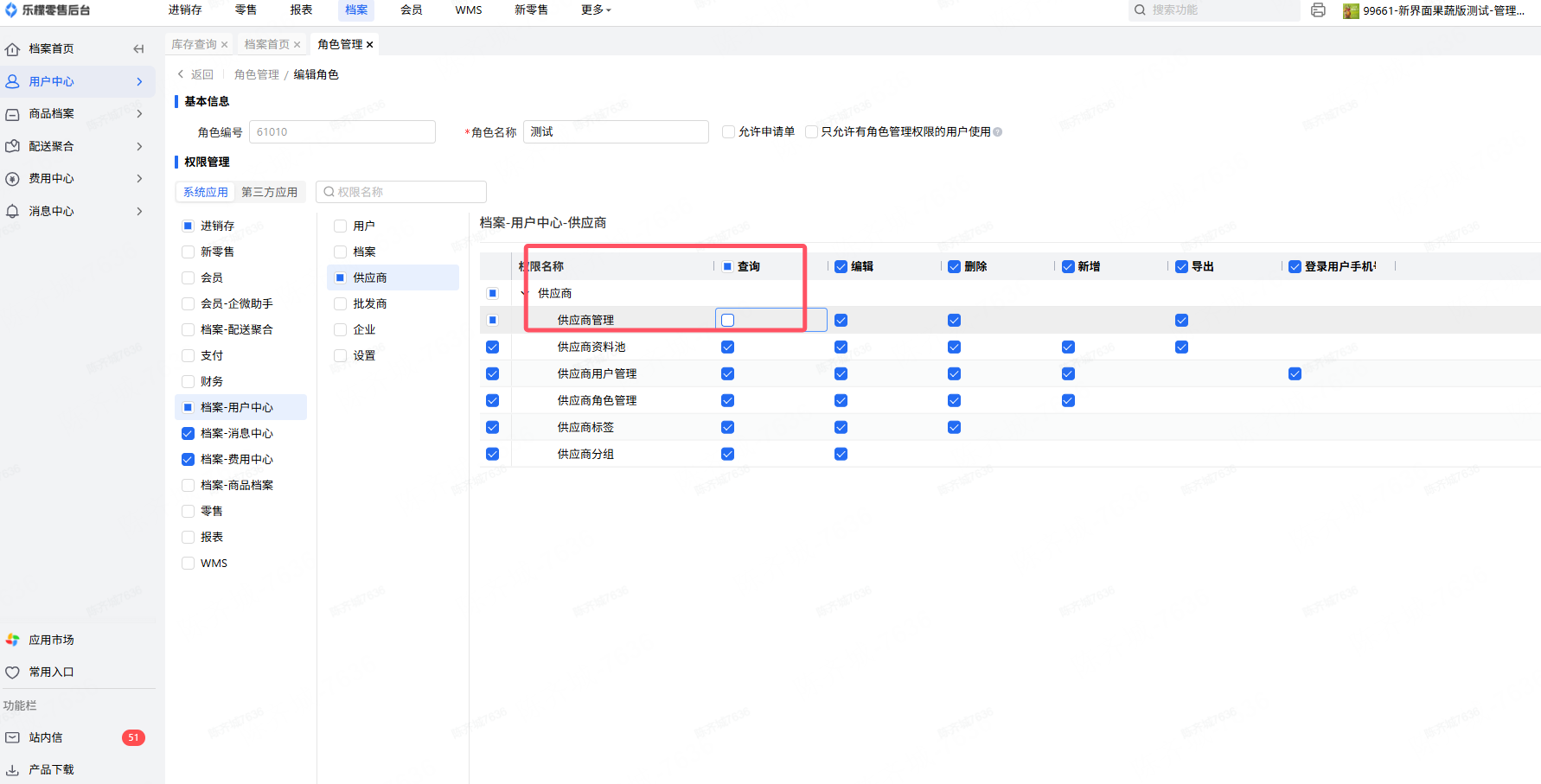Click the 站内信 envelope icon

click(13, 737)
